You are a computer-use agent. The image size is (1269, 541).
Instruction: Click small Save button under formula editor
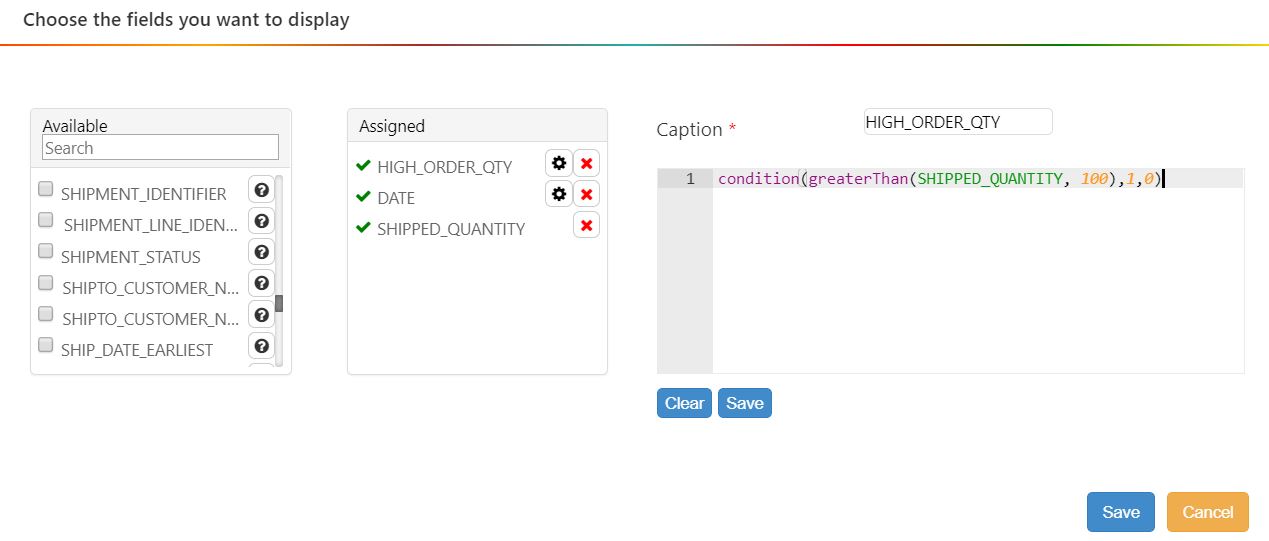744,403
